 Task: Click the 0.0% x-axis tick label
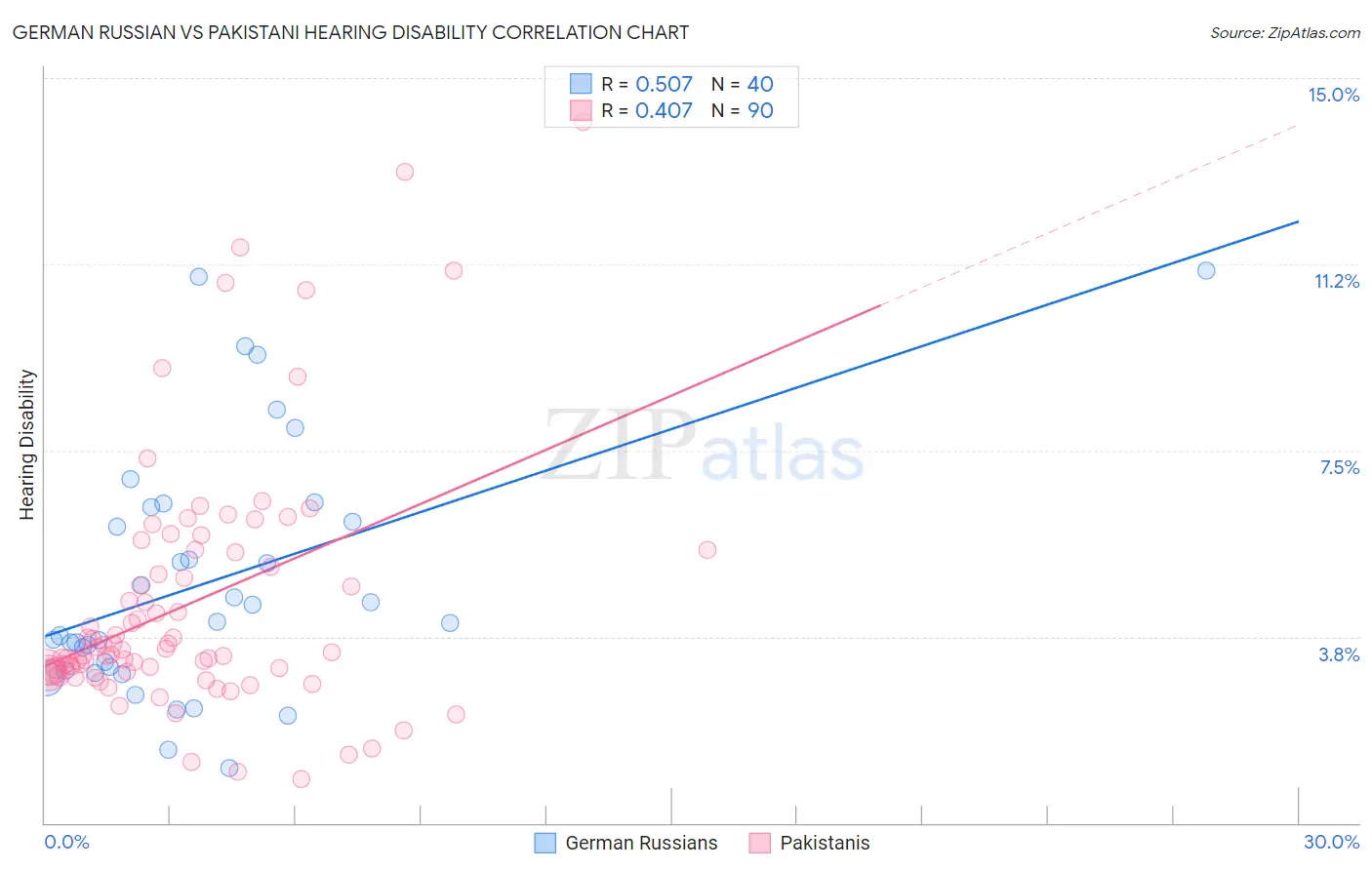pyautogui.click(x=66, y=842)
